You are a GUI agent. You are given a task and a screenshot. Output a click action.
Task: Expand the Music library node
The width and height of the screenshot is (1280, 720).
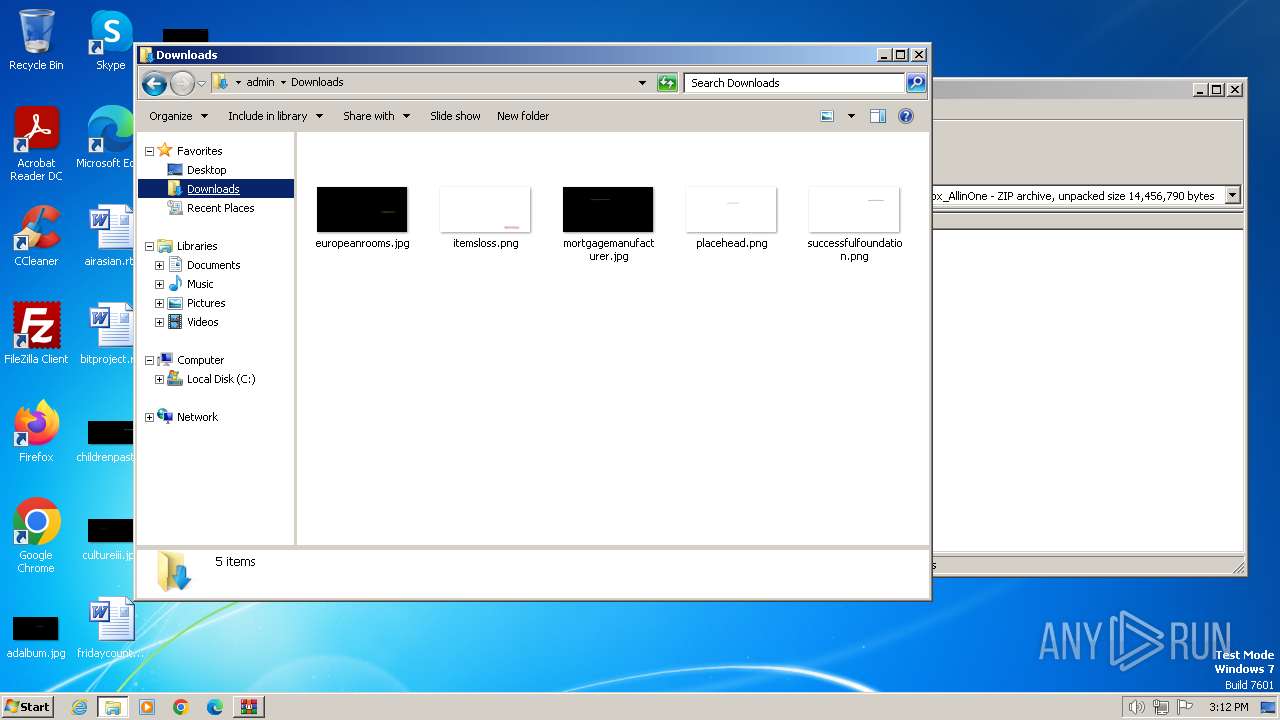pyautogui.click(x=159, y=284)
